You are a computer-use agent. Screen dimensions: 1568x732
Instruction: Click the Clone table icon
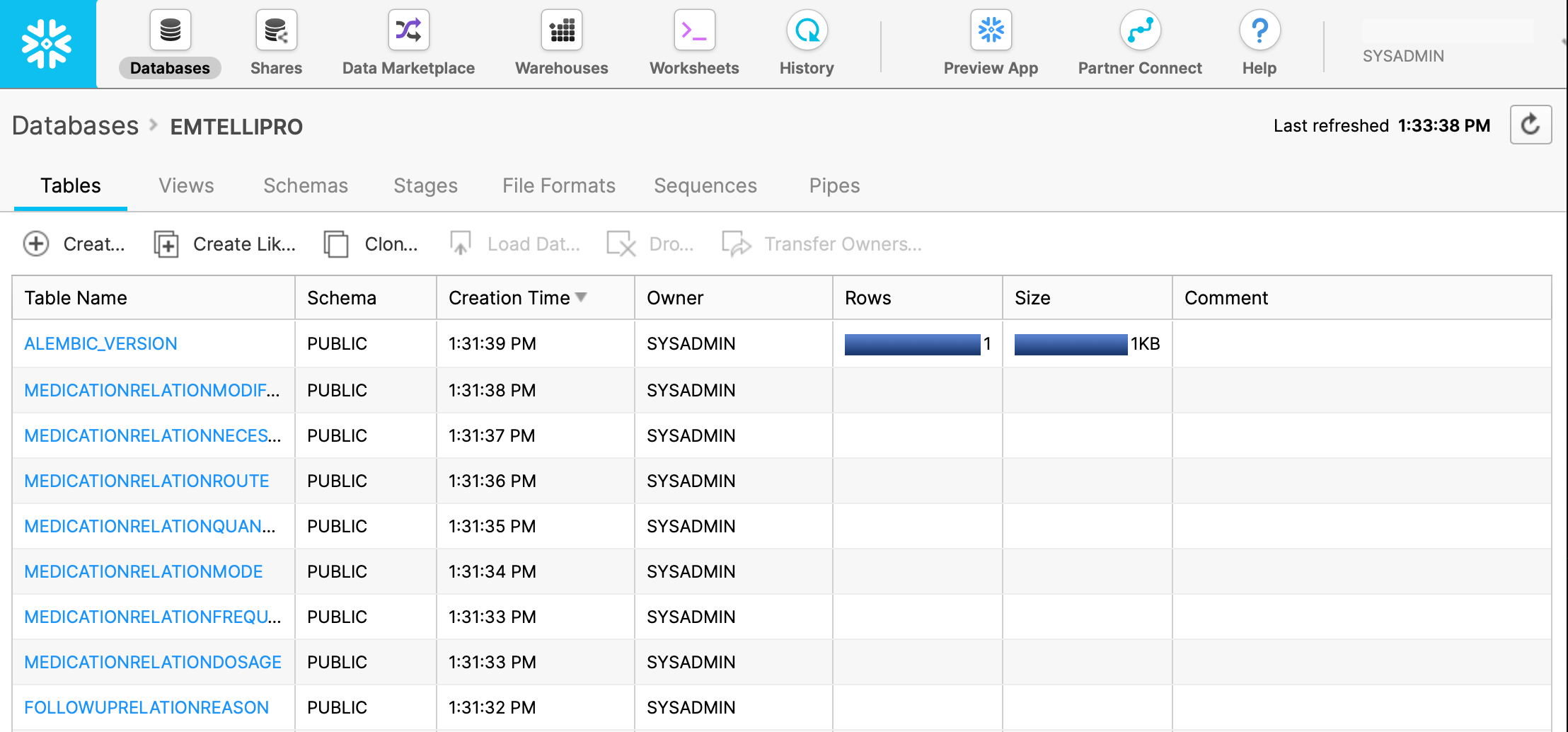[336, 244]
